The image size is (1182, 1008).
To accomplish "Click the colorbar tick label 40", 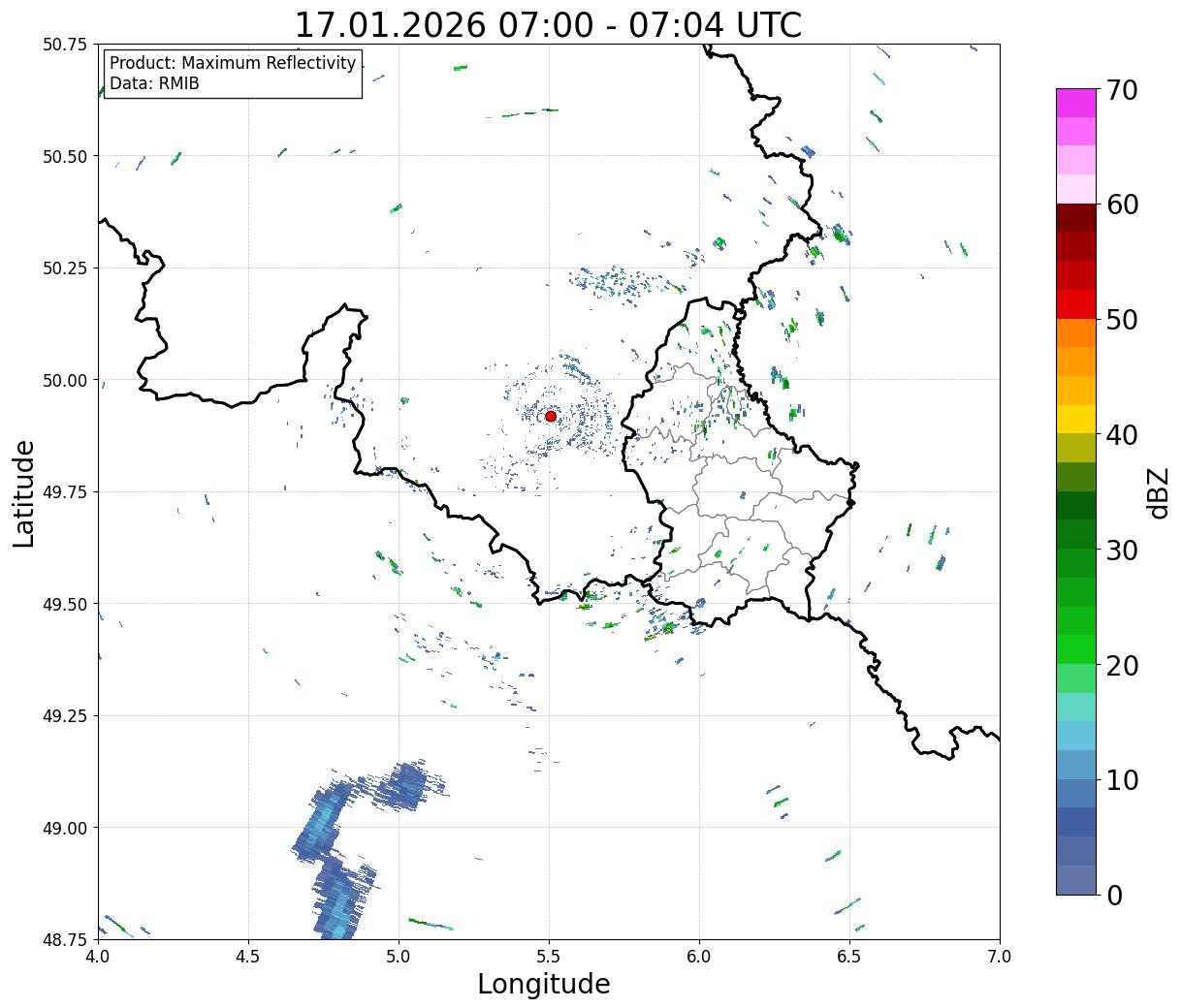I will (x=1121, y=435).
